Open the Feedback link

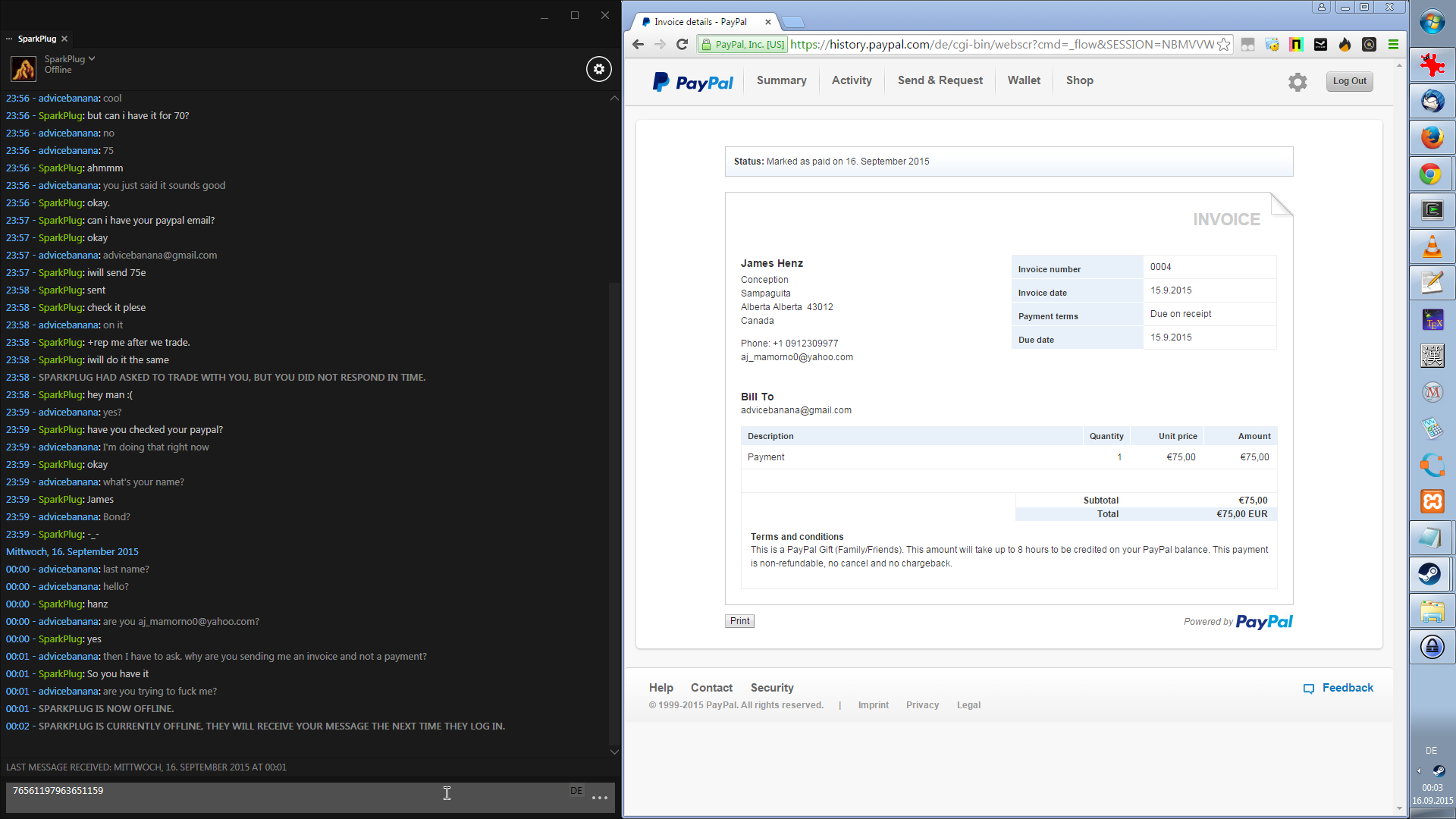(x=1347, y=688)
